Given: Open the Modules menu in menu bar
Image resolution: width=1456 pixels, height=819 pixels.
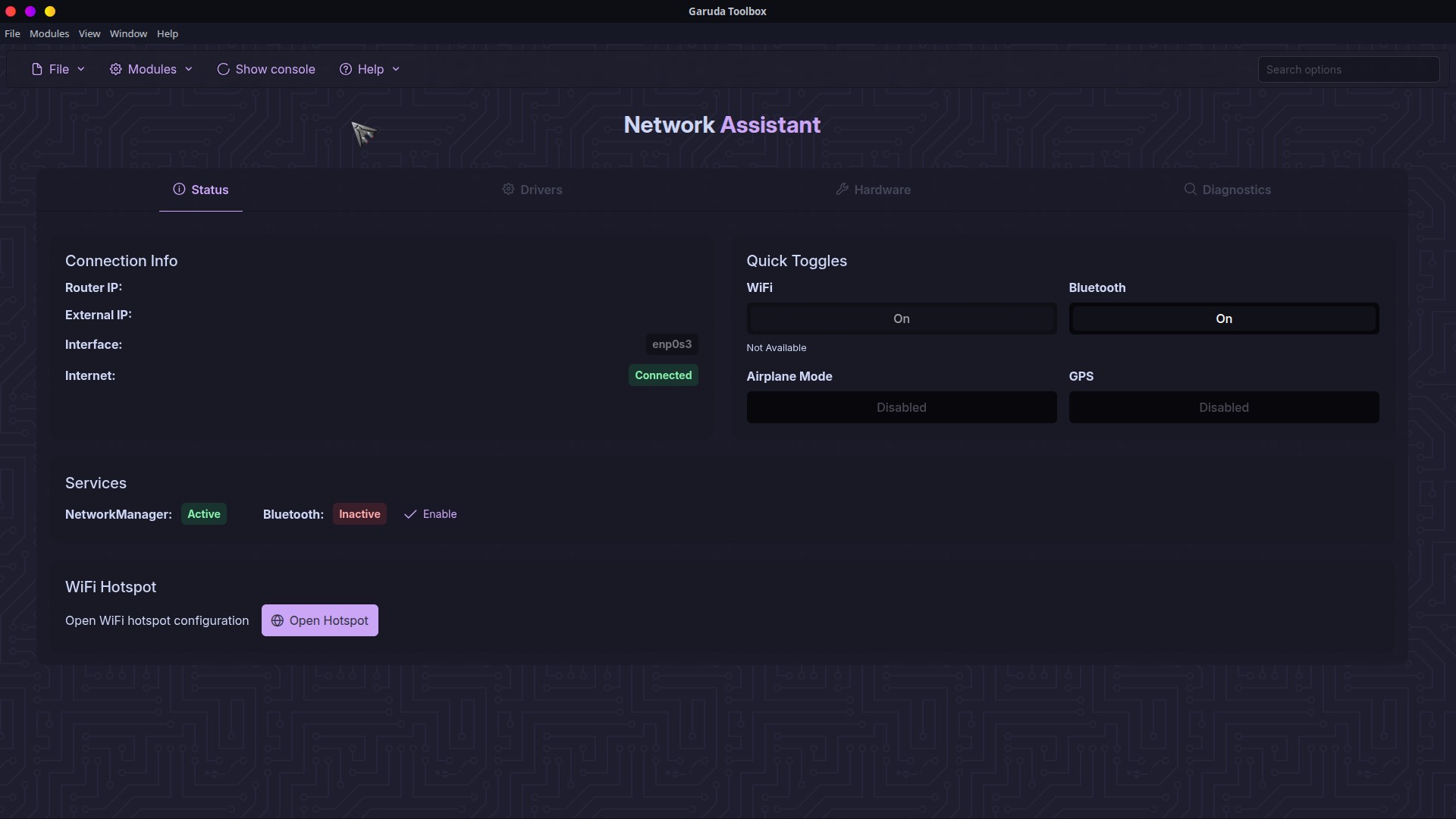Looking at the screenshot, I should coord(49,33).
